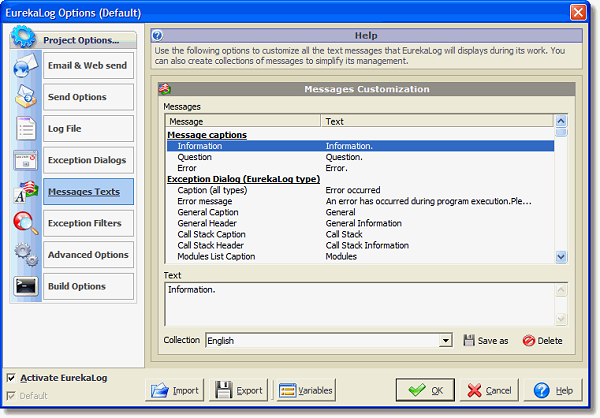Open the Exception Filters tab

(x=88, y=223)
